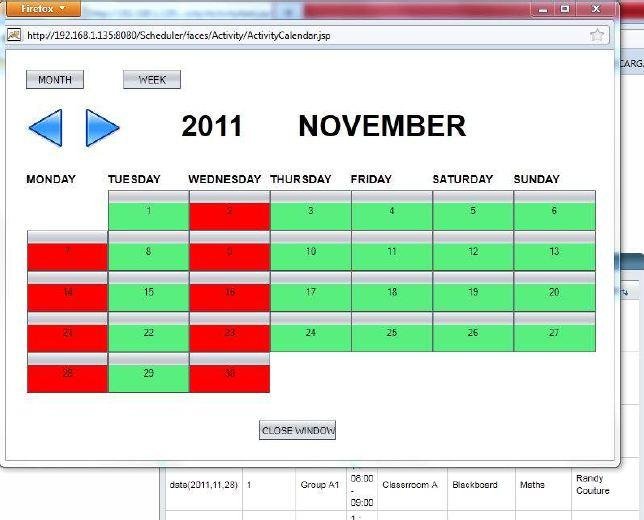Click the SUNDAY column header

536,179
